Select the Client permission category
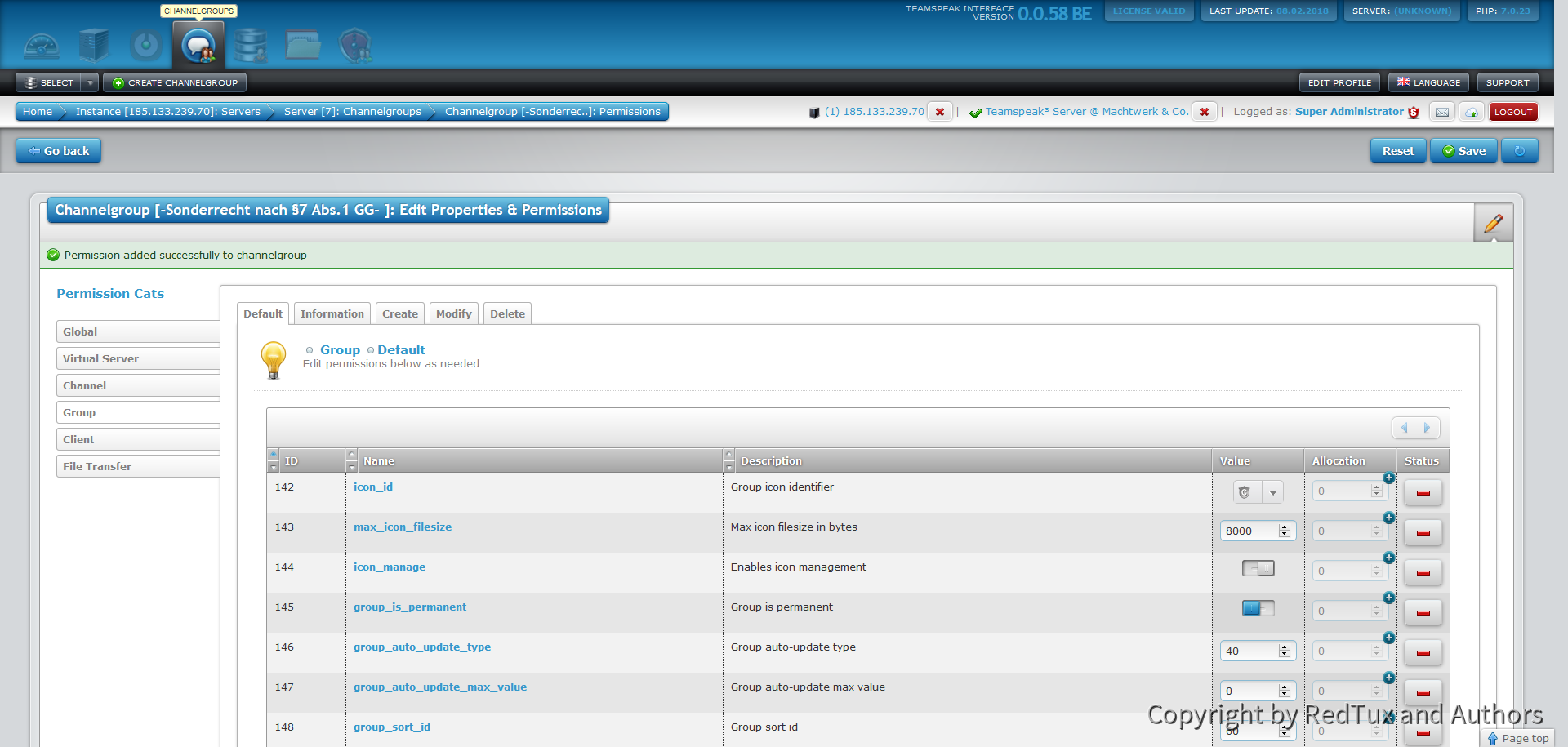 tap(138, 439)
